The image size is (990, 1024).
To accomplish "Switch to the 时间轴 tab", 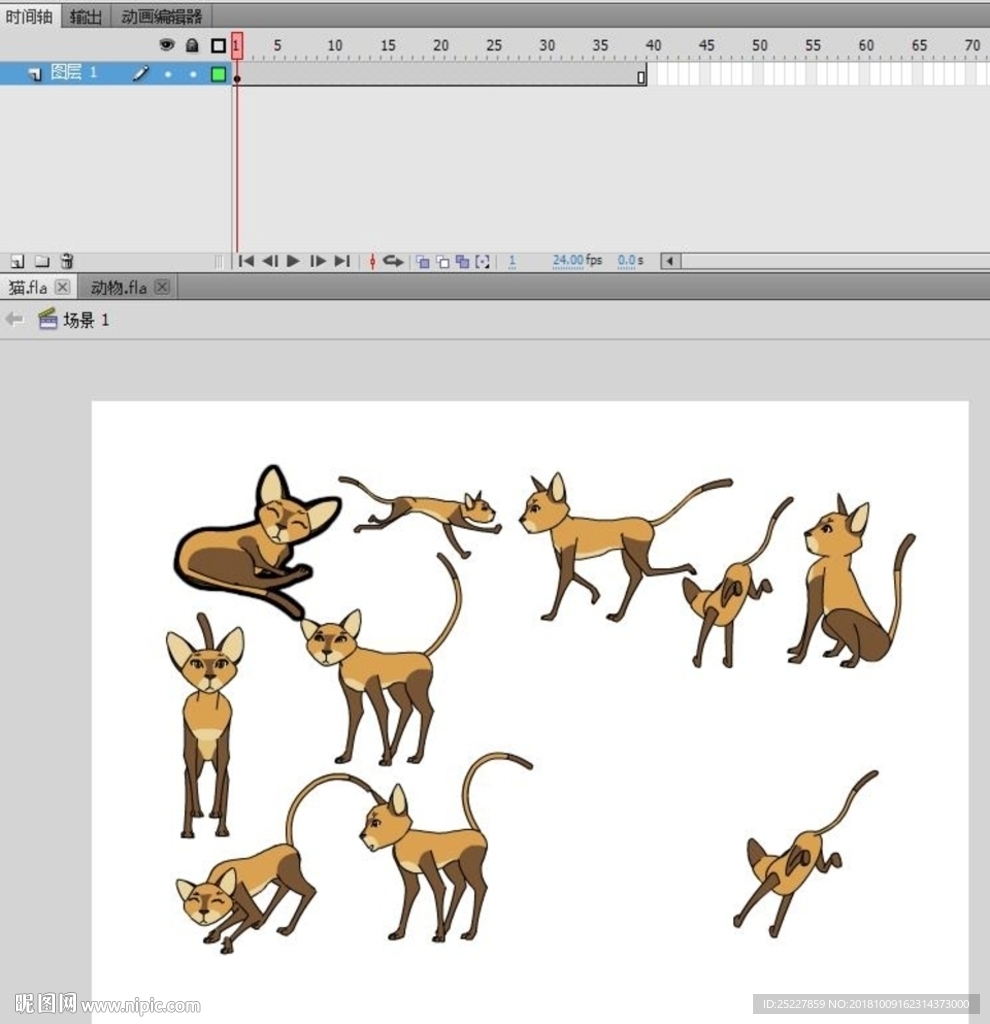I will point(29,16).
